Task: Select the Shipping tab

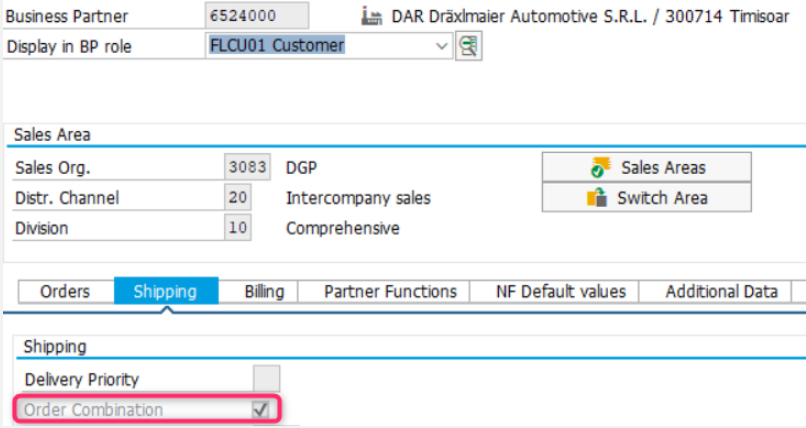Action: tap(164, 292)
